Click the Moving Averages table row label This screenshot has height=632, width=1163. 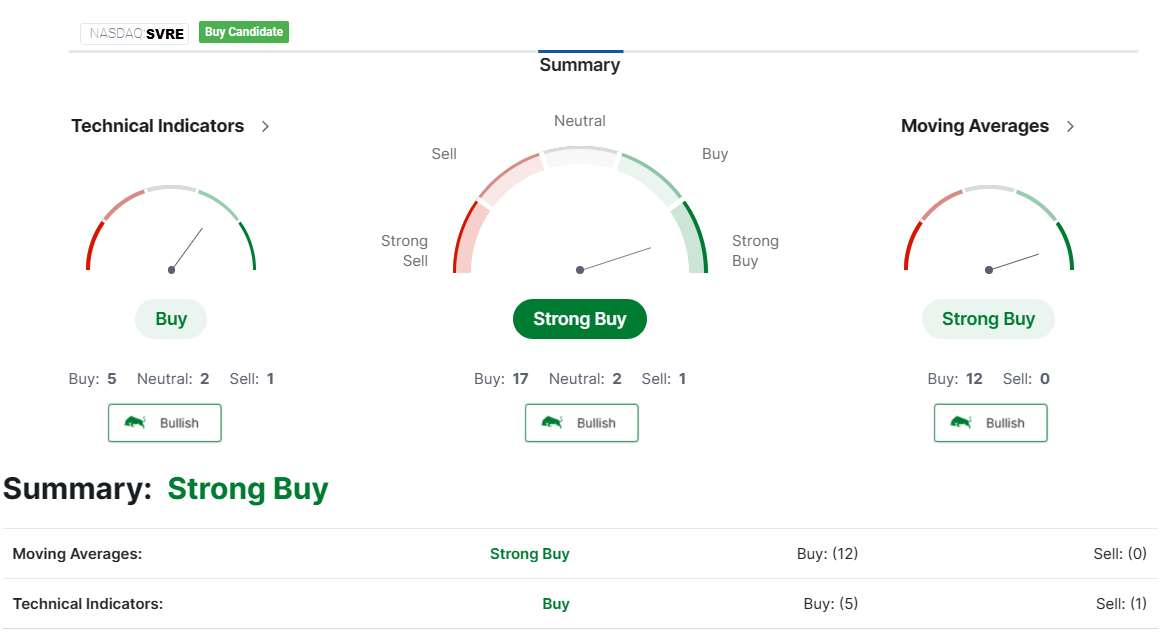tap(77, 553)
